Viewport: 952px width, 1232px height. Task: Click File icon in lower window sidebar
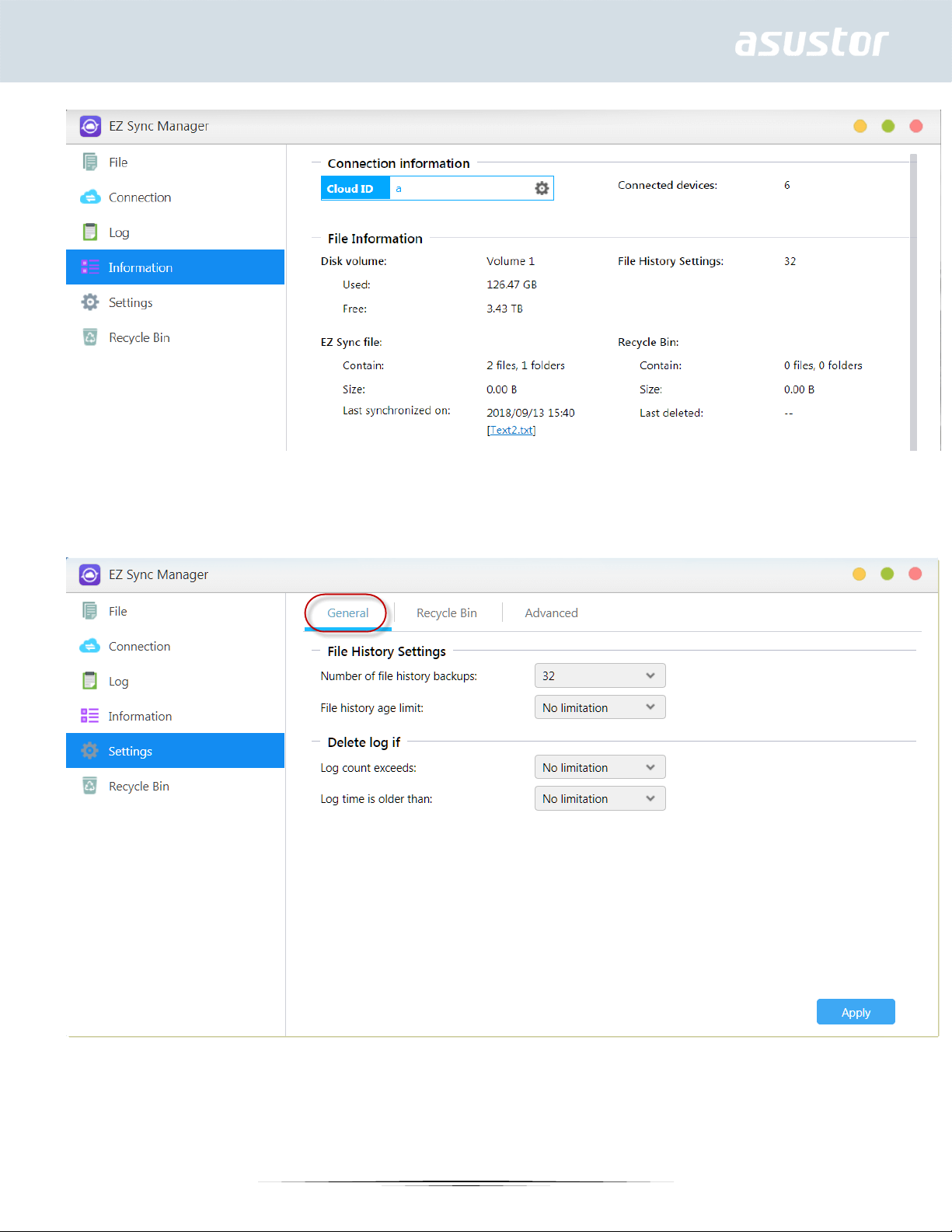coord(90,611)
